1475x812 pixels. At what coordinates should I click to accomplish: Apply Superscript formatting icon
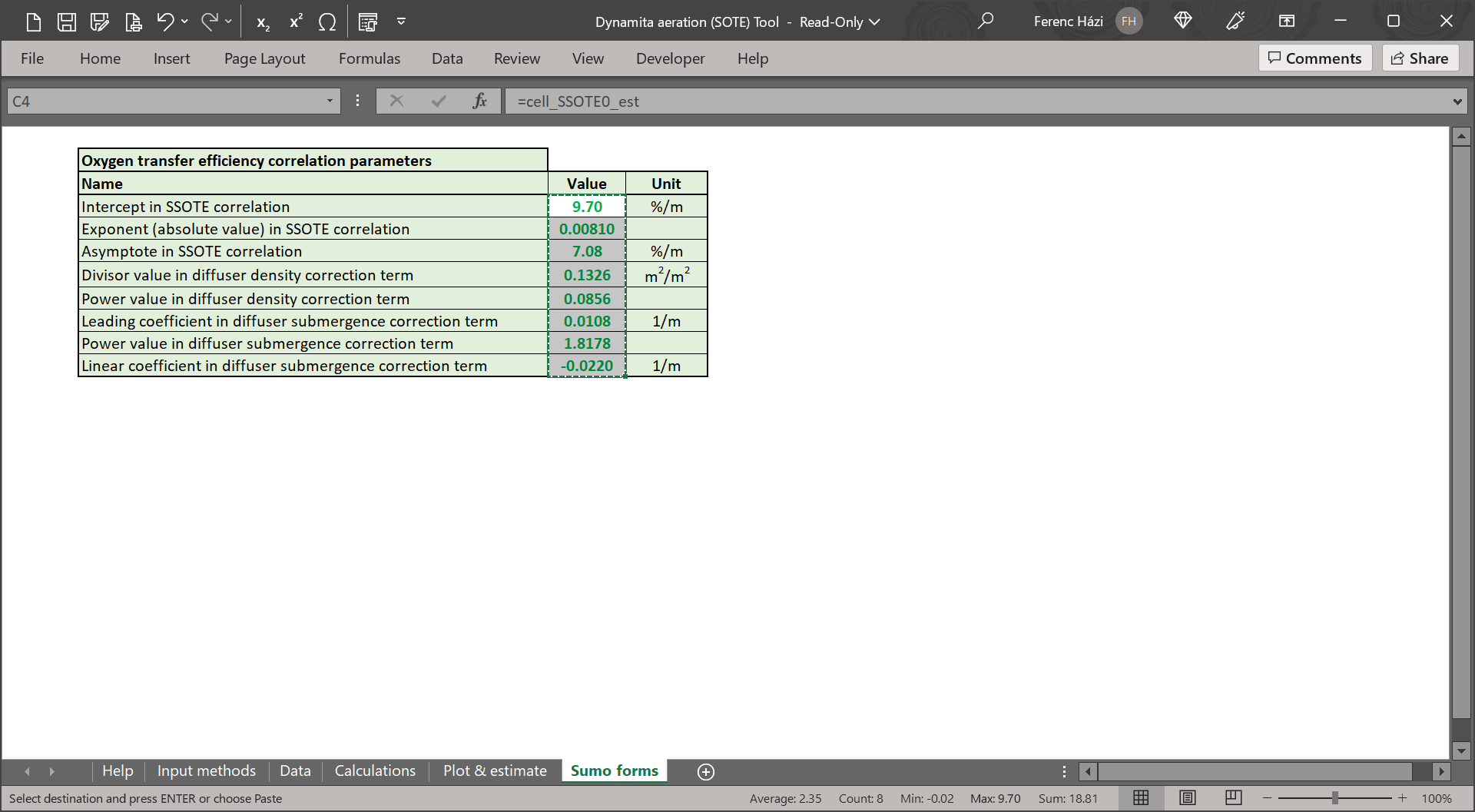[x=296, y=22]
